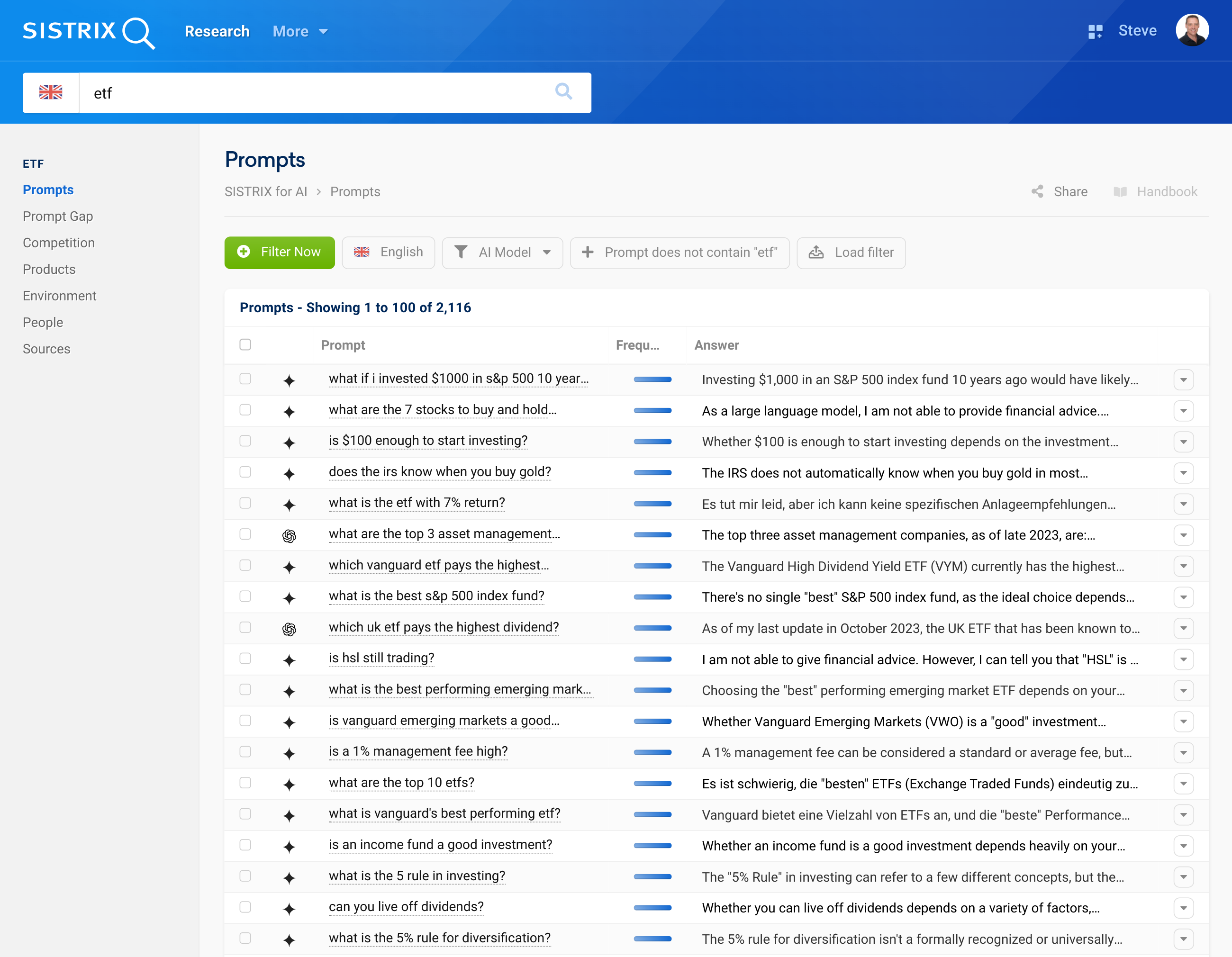
Task: Click Gemini icon for 'what are the 7 stocks' row
Action: click(x=290, y=412)
